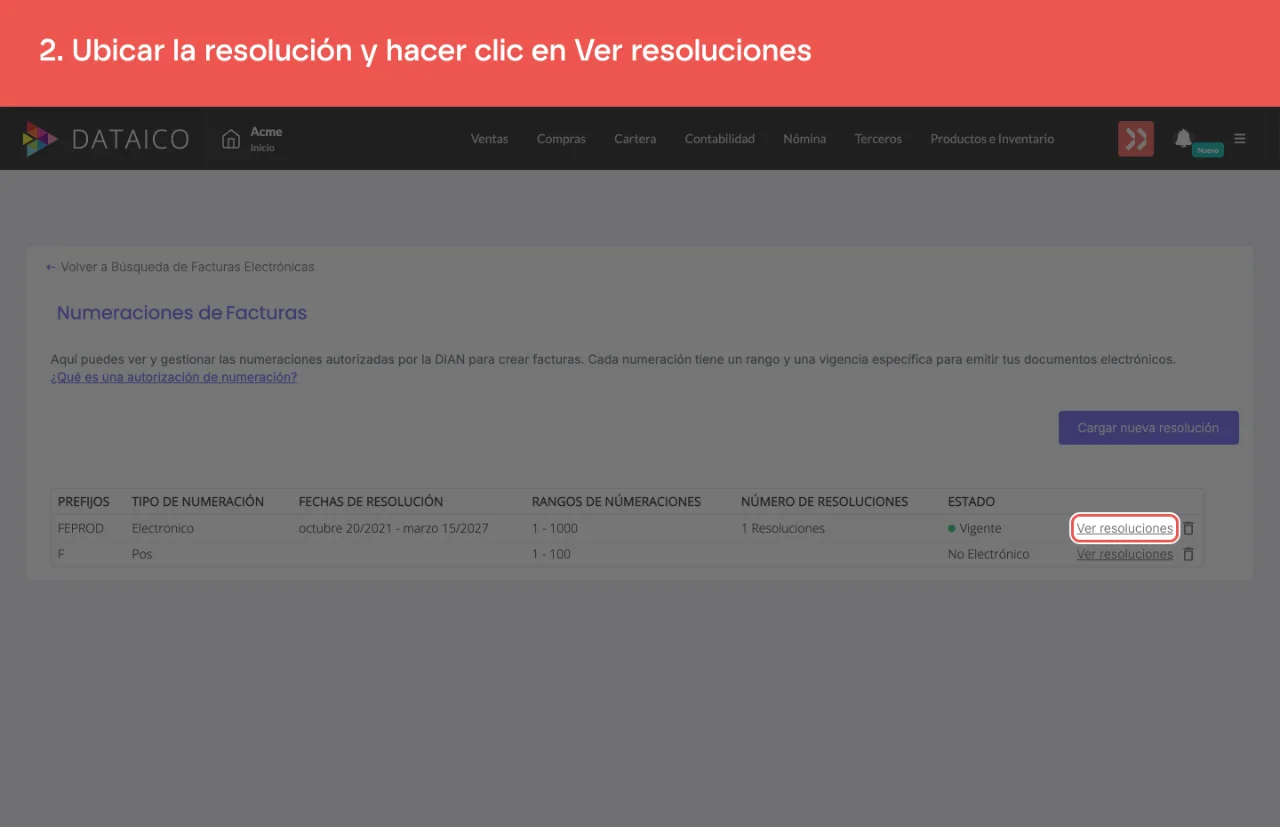The width and height of the screenshot is (1280, 827).
Task: Delete the F Pos numbering trash icon
Action: click(x=1189, y=554)
